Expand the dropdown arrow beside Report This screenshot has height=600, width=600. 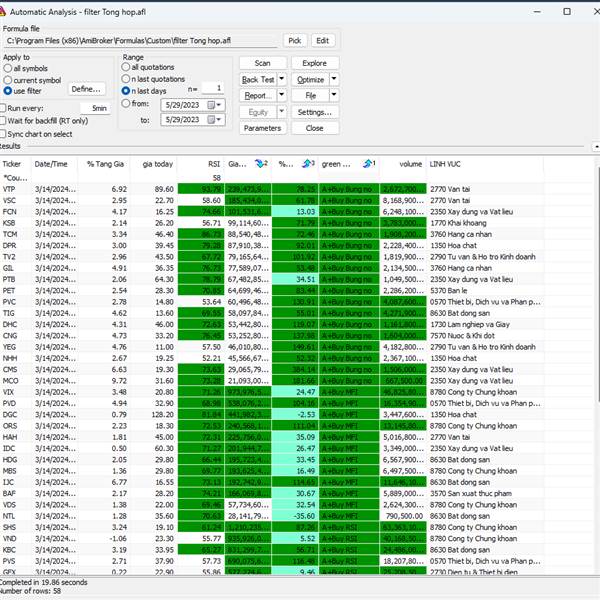(280, 96)
